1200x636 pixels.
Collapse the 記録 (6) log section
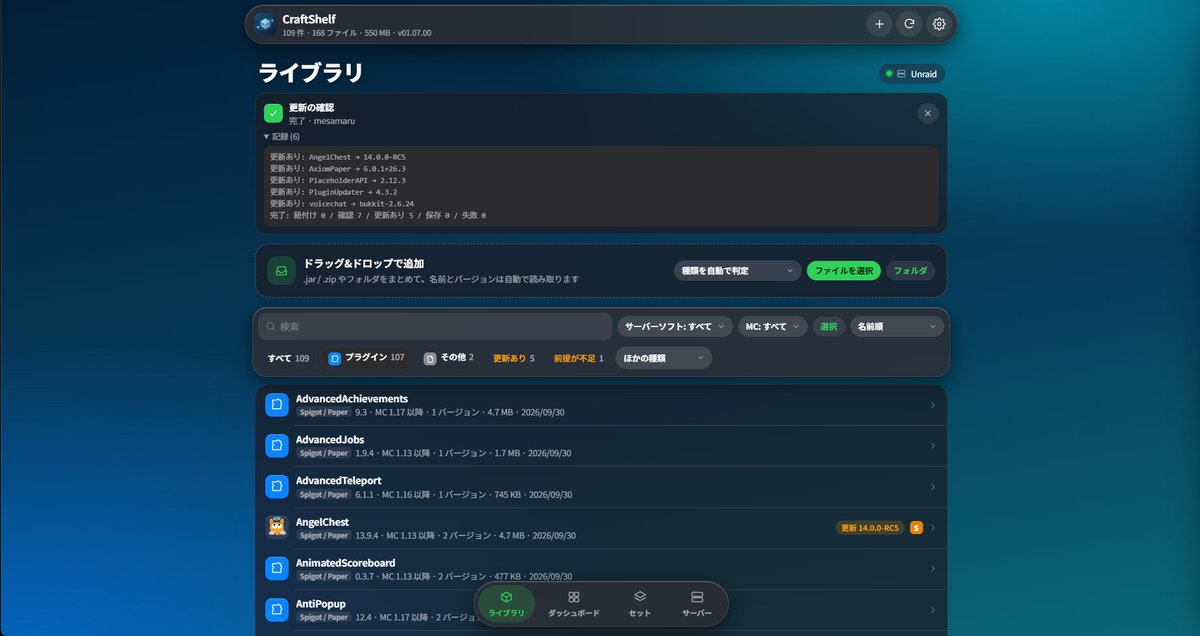(281, 136)
